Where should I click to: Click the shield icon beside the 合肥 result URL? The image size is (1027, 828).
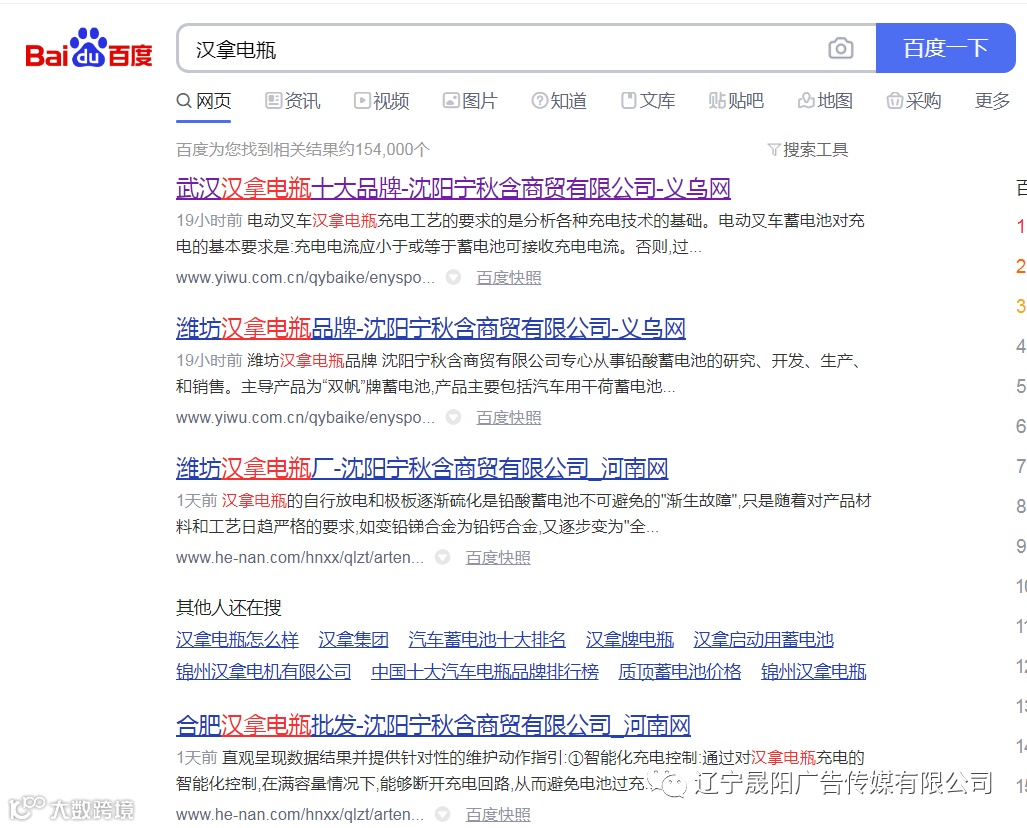(443, 814)
